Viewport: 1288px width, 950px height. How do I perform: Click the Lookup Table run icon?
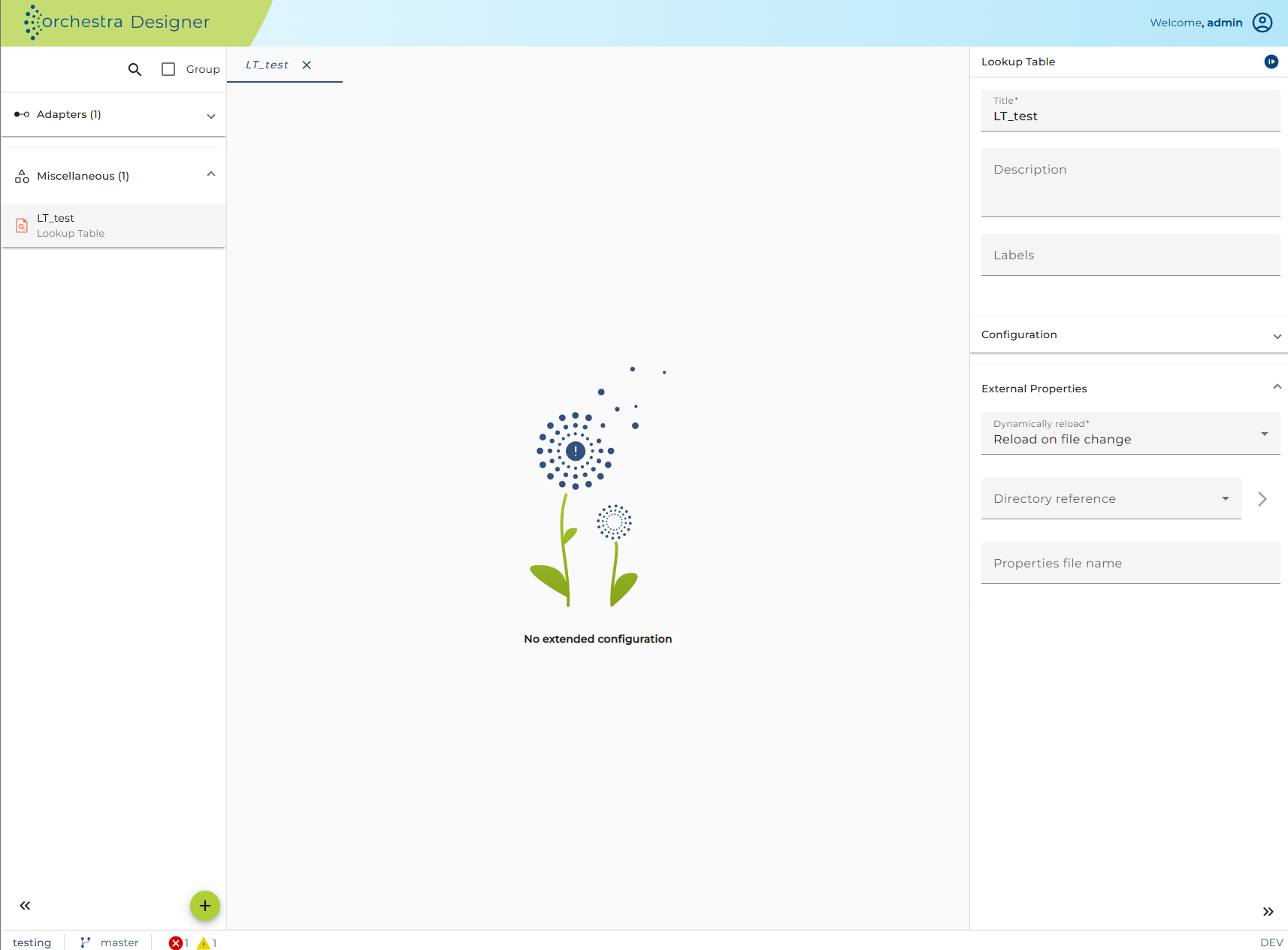coord(1271,62)
